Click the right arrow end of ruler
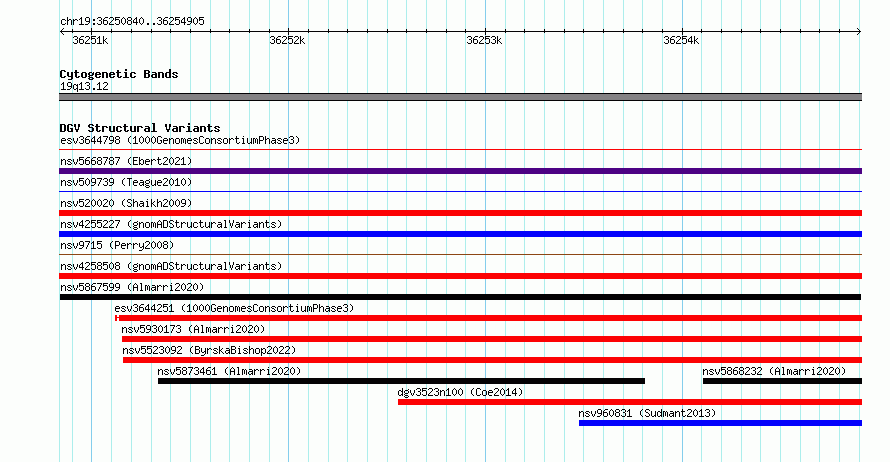Viewport: 890px width, 462px height. (x=859, y=32)
